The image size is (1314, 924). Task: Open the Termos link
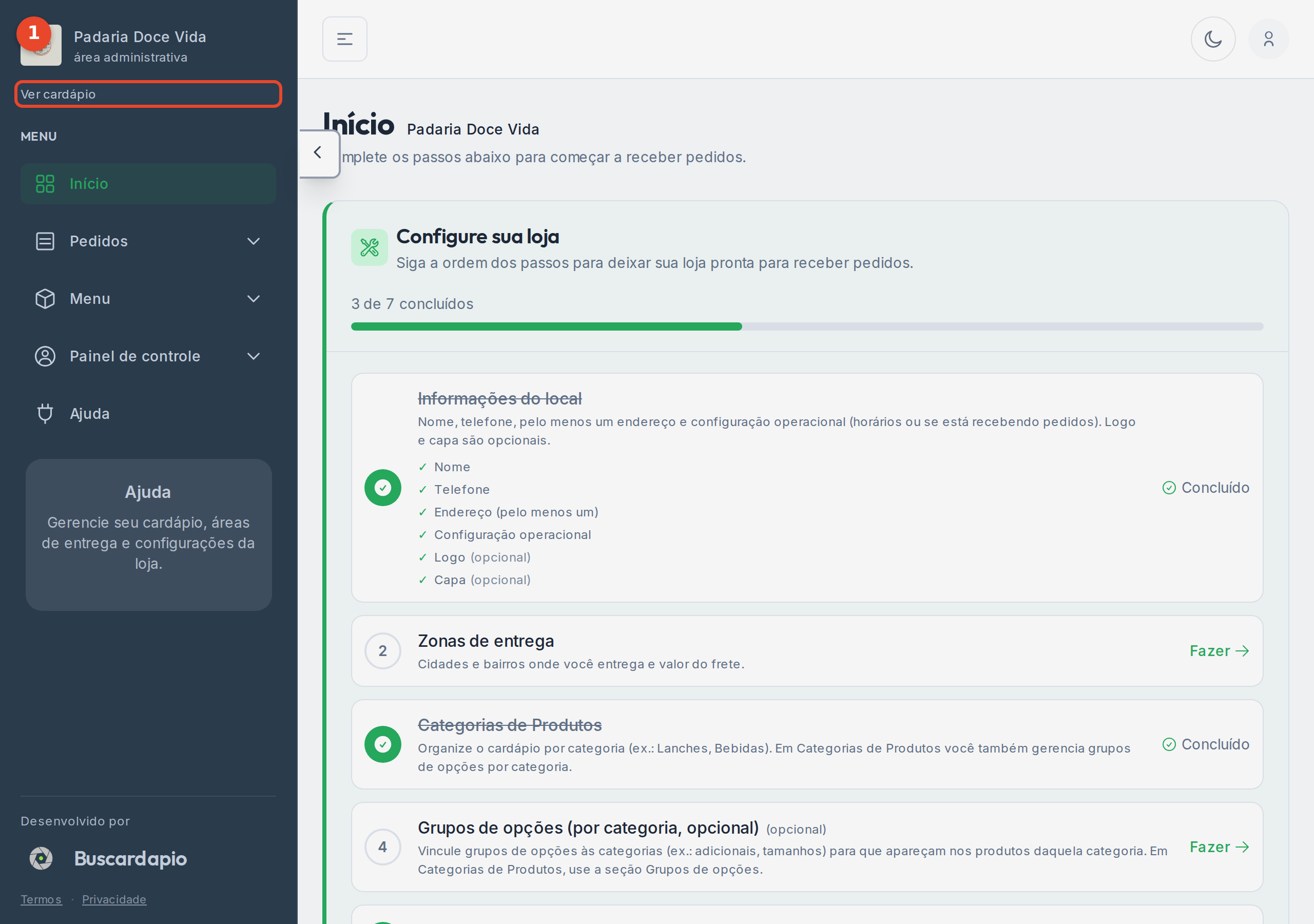[41, 899]
